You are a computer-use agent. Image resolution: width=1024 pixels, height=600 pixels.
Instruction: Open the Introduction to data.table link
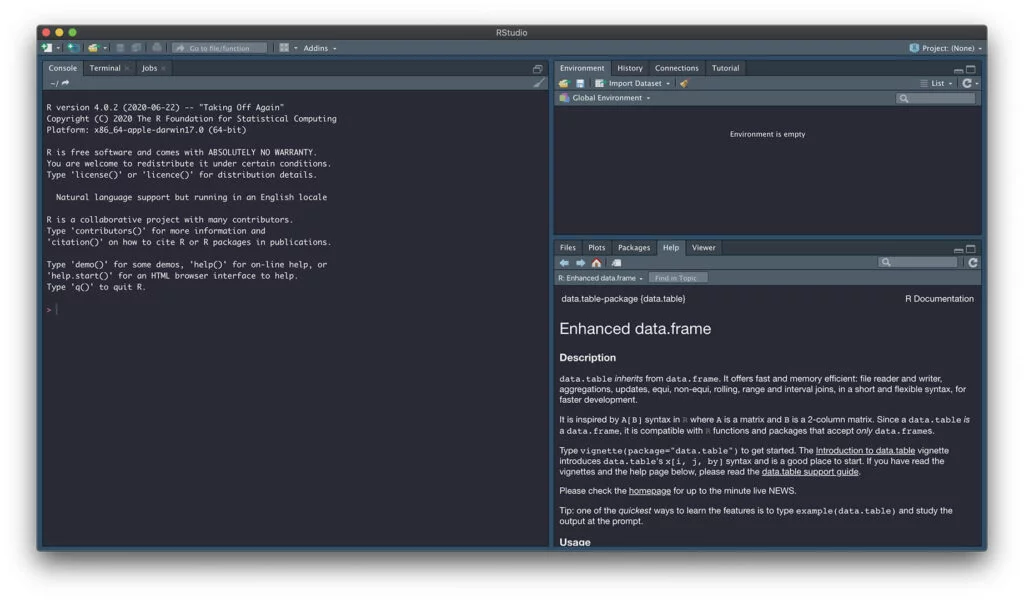tap(865, 450)
